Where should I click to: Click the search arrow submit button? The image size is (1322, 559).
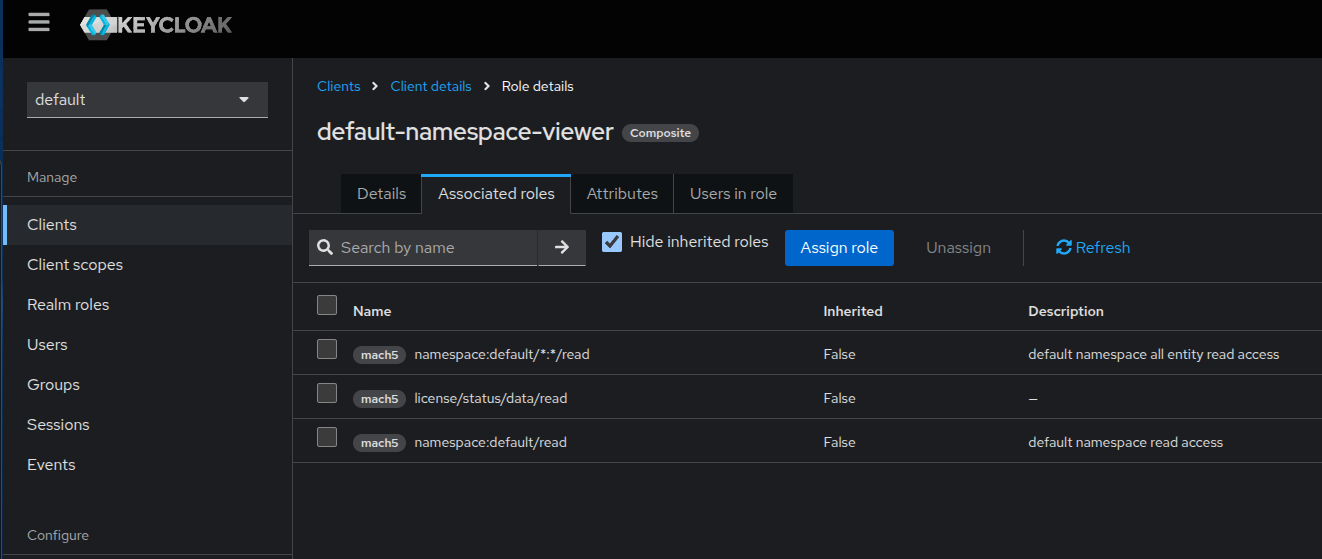click(561, 247)
